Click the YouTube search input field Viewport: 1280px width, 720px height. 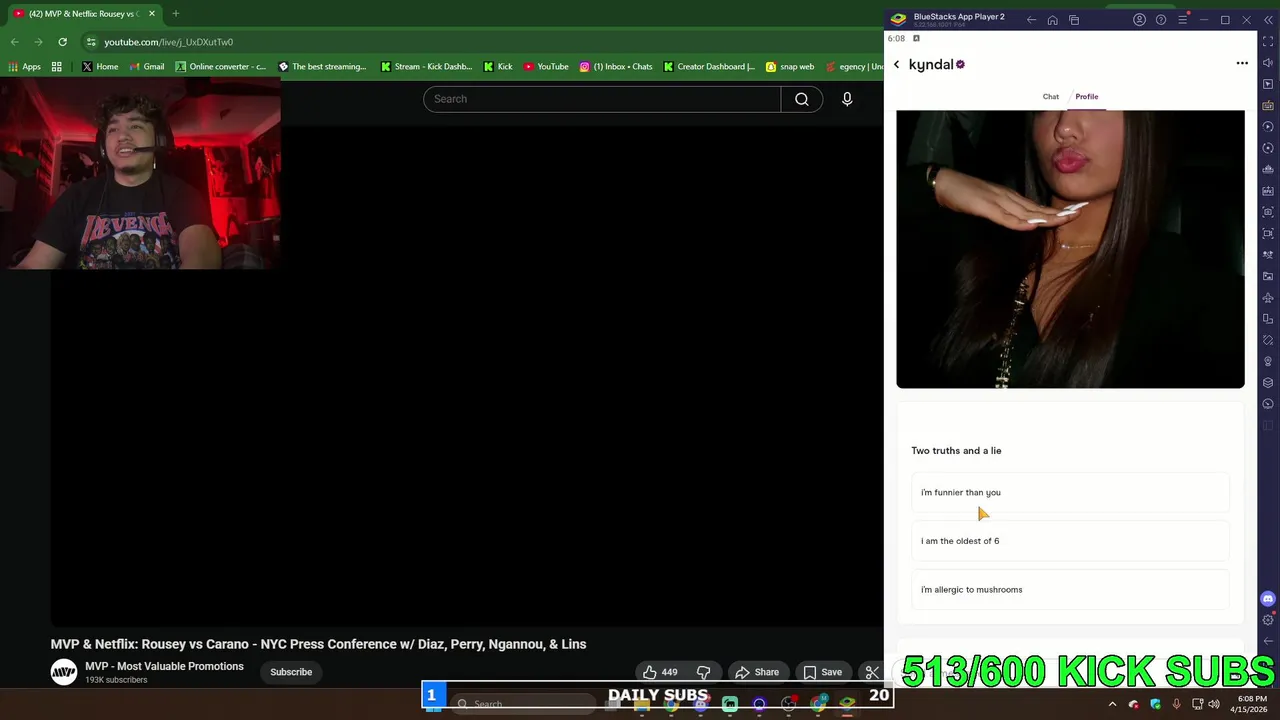(x=602, y=99)
